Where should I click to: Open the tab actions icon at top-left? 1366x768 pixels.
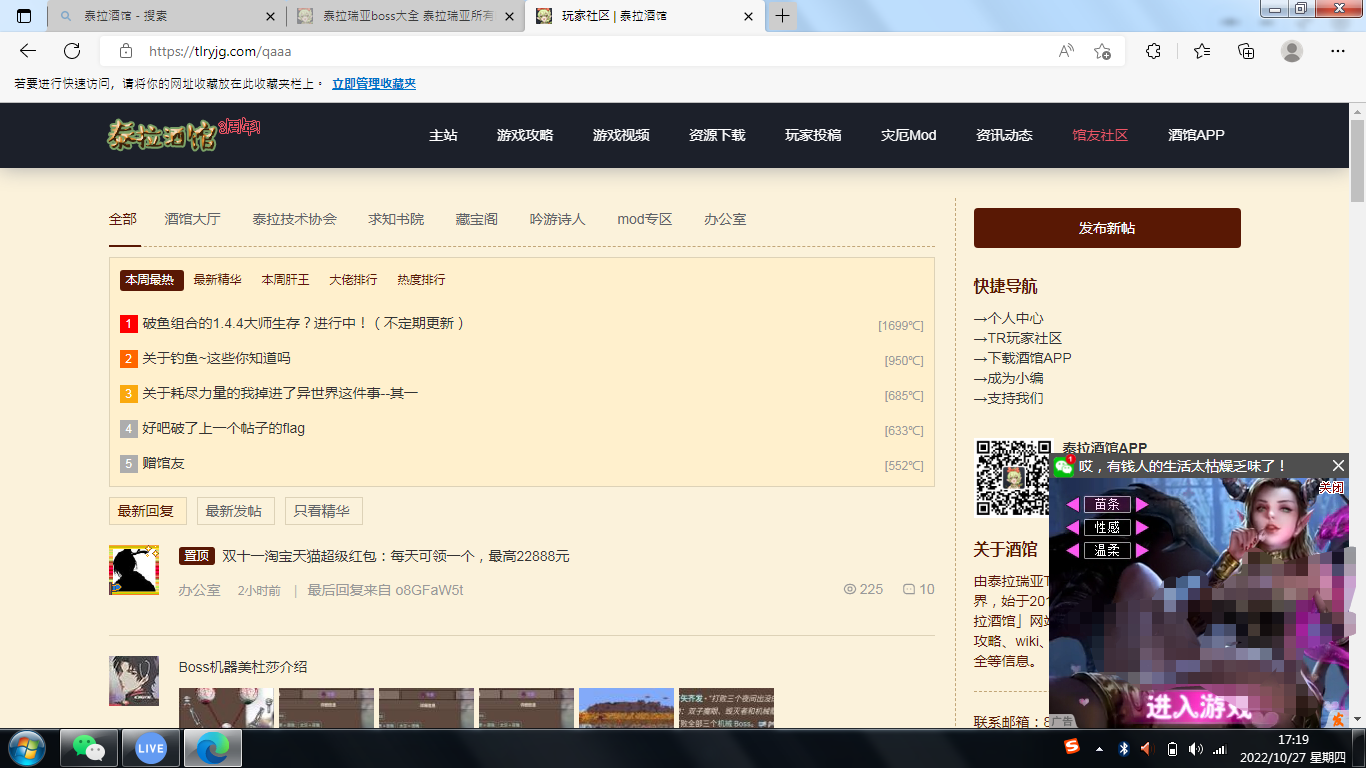(24, 16)
